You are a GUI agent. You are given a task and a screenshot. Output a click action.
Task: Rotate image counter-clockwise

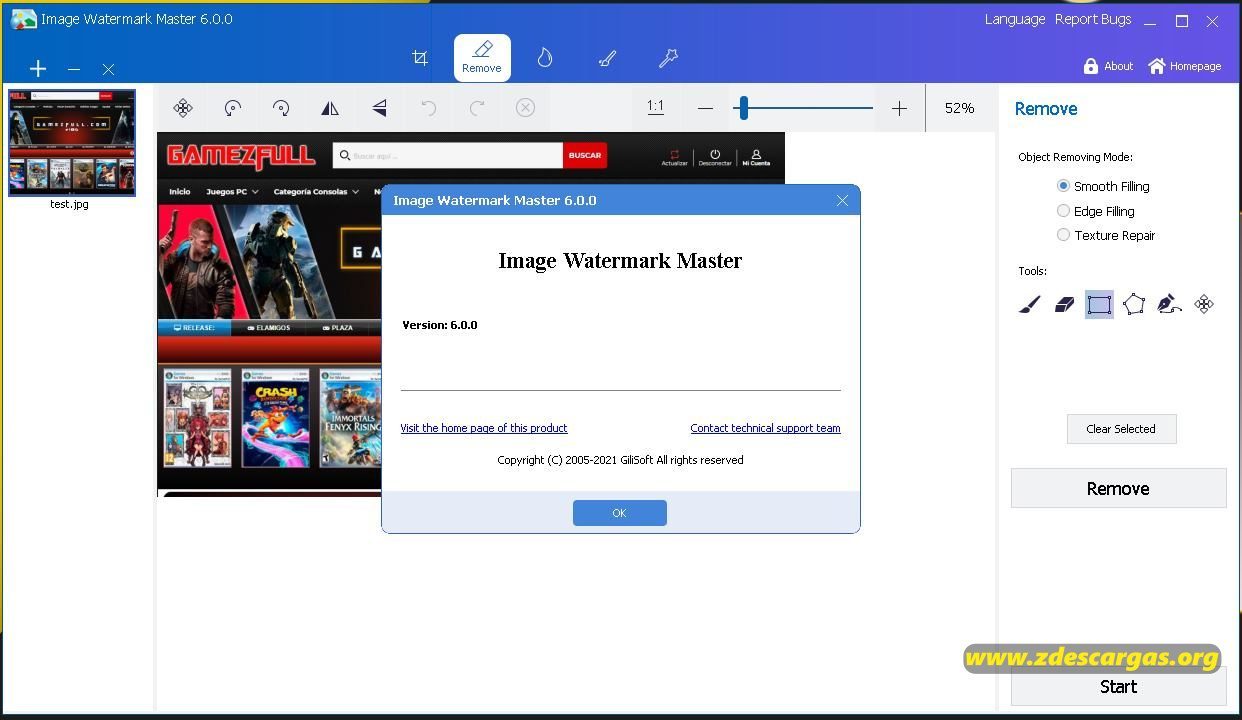click(x=233, y=108)
